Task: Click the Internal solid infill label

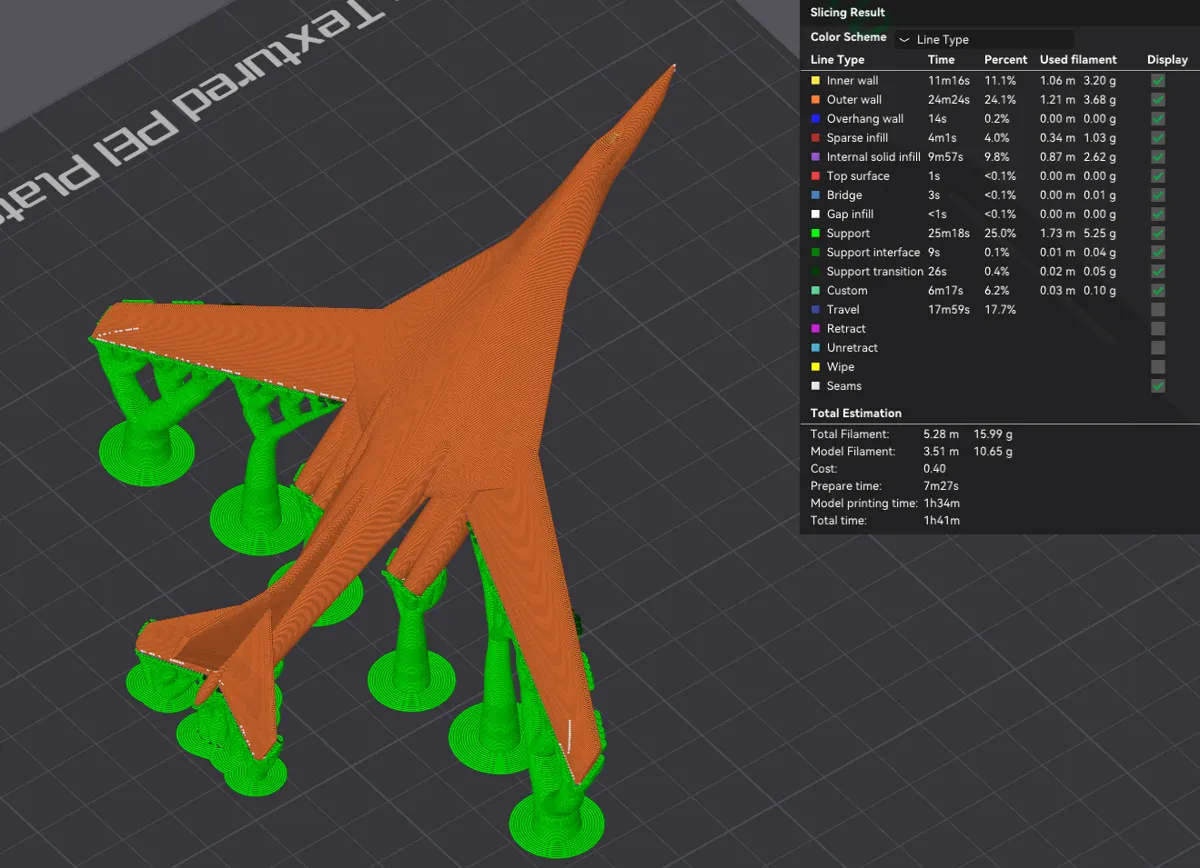Action: (x=873, y=157)
